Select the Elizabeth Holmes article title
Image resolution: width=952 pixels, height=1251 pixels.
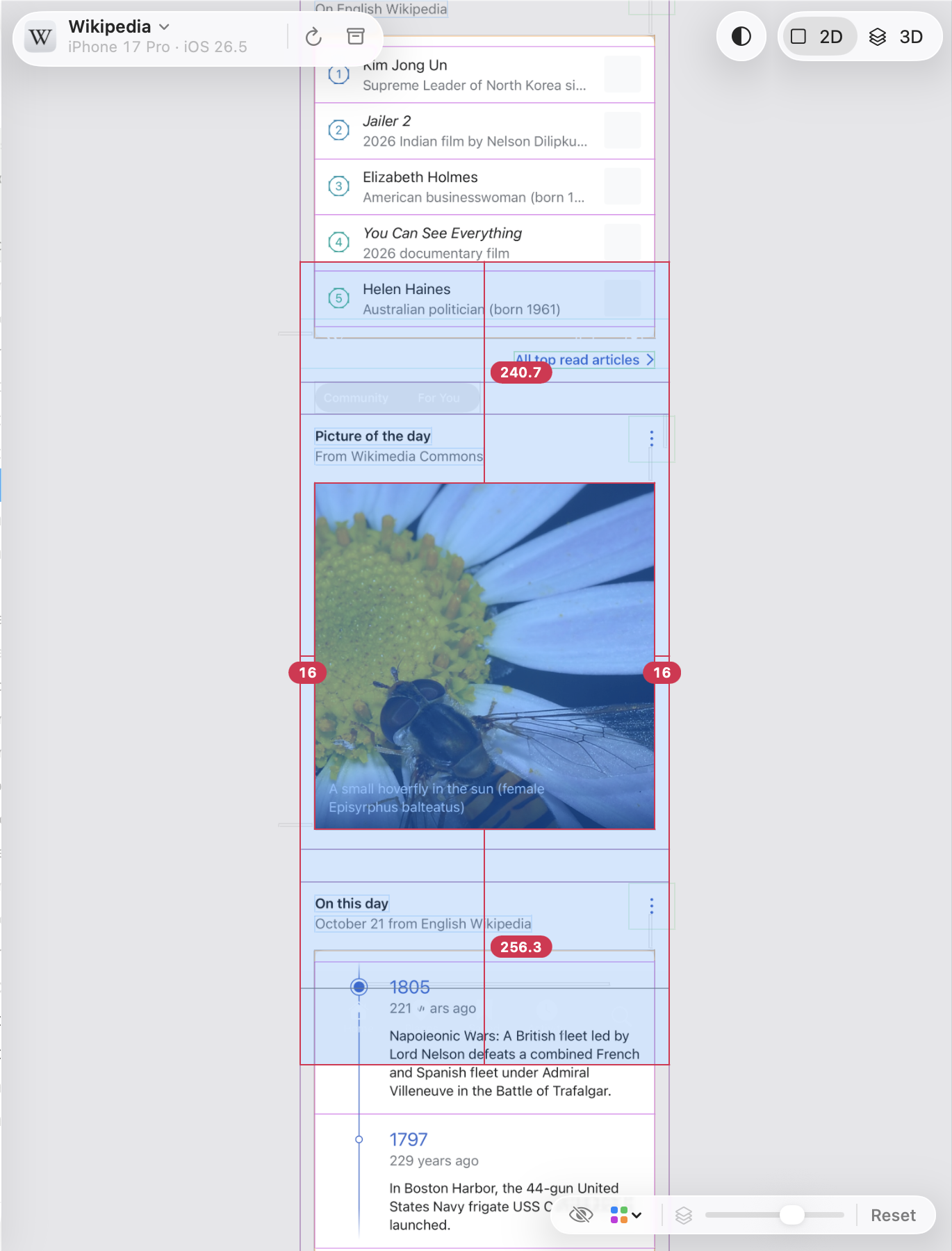(x=420, y=177)
